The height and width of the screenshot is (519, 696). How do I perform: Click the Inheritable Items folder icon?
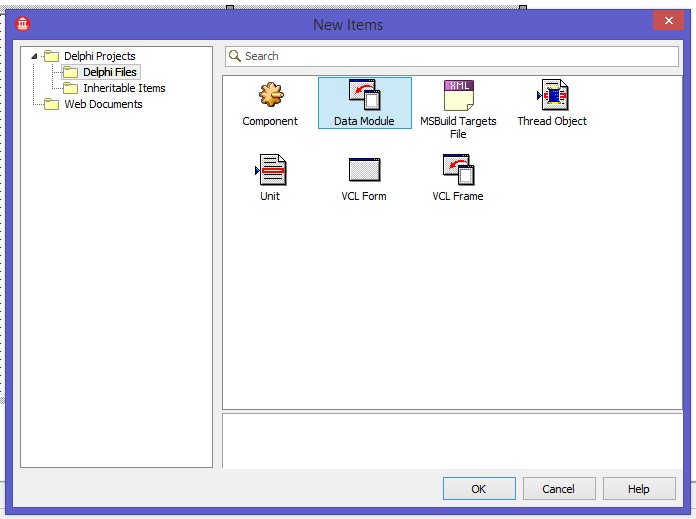[70, 88]
